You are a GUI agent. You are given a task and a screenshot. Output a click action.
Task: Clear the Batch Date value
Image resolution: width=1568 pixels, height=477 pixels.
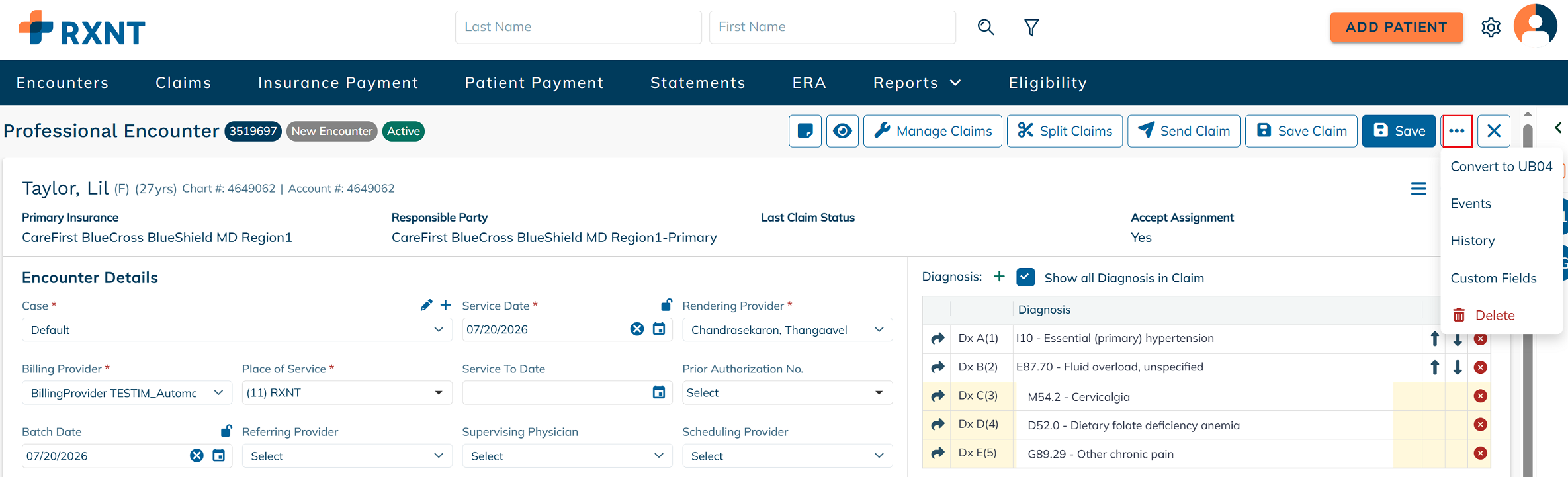(x=196, y=456)
